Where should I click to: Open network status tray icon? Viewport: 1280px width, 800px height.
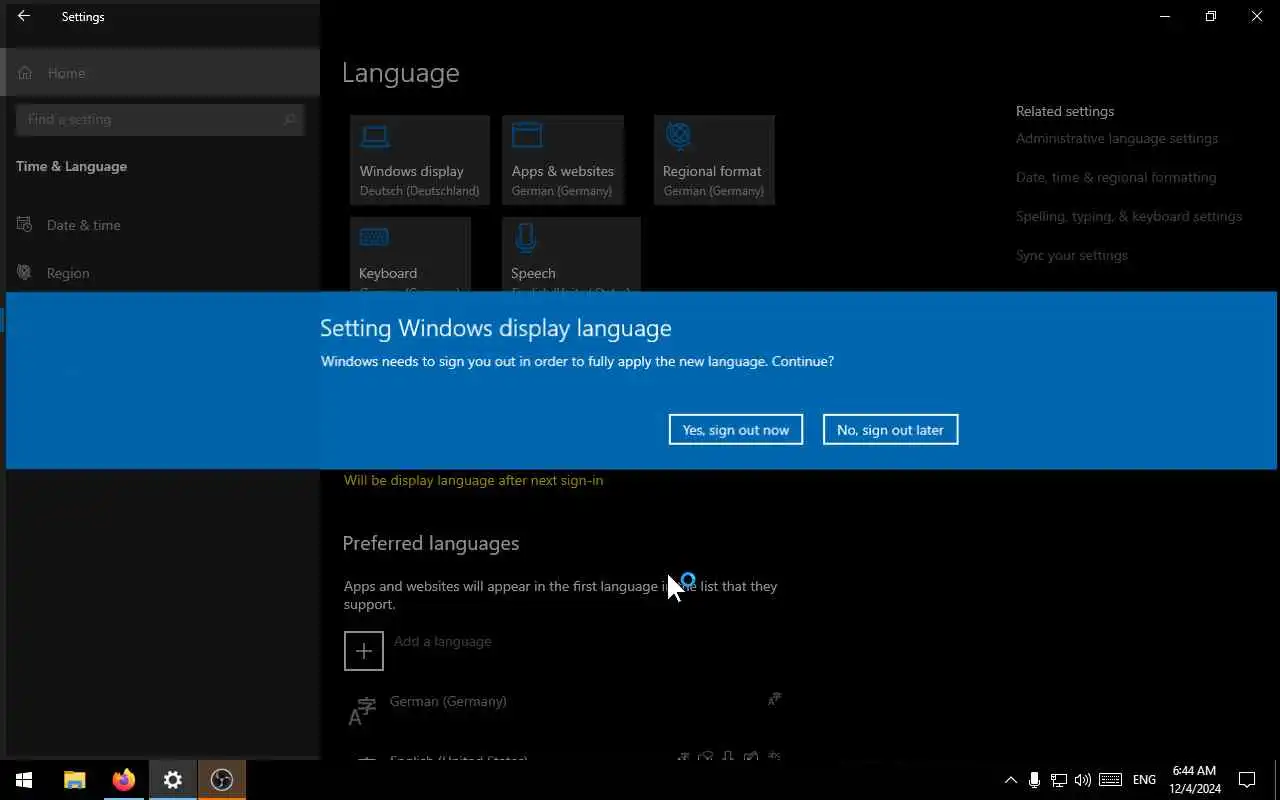[x=1058, y=780]
